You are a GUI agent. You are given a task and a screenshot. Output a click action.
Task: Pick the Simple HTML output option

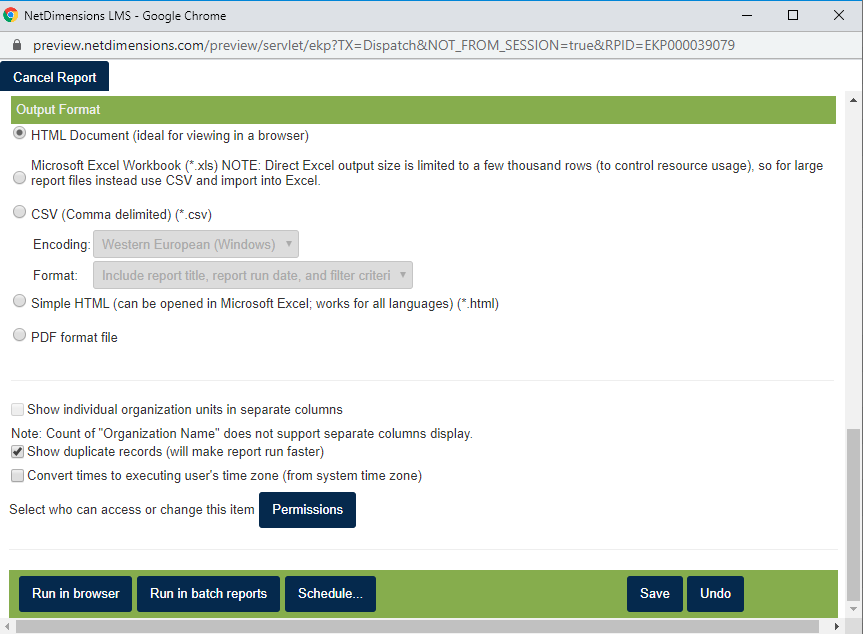coord(19,301)
